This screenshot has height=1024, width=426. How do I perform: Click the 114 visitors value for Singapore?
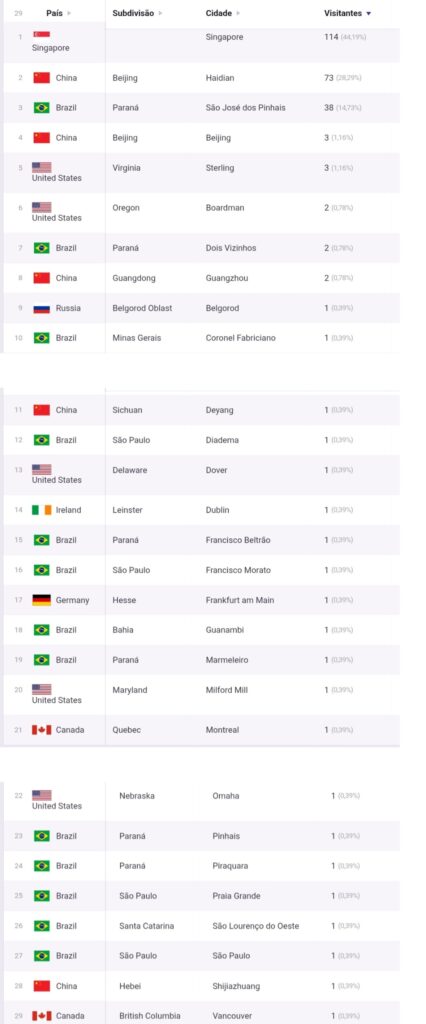(331, 37)
